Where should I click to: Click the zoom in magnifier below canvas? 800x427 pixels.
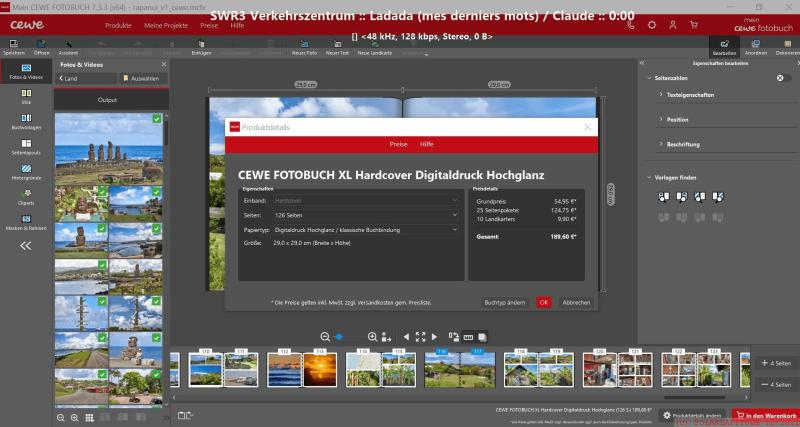[372, 337]
